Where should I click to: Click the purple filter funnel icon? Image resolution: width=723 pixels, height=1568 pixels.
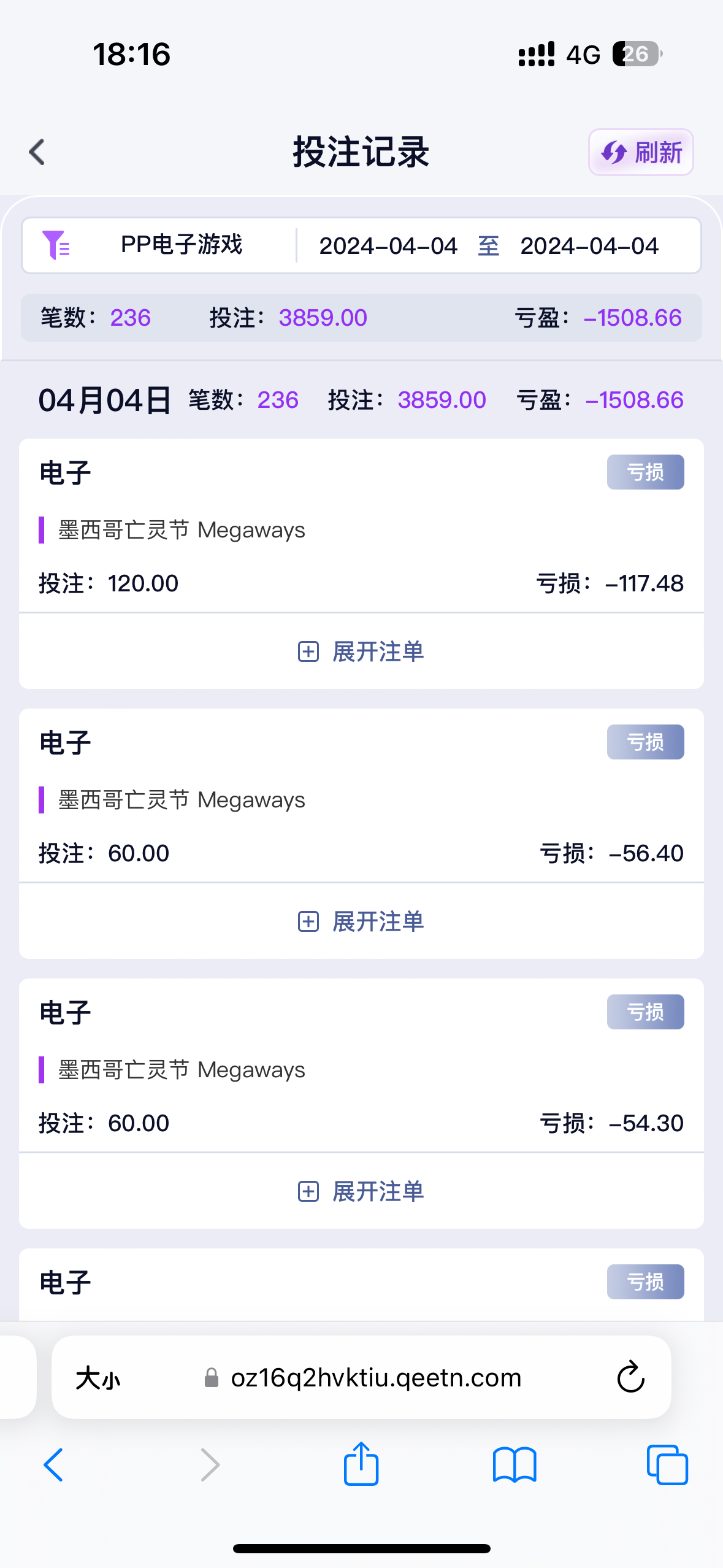pyautogui.click(x=55, y=245)
